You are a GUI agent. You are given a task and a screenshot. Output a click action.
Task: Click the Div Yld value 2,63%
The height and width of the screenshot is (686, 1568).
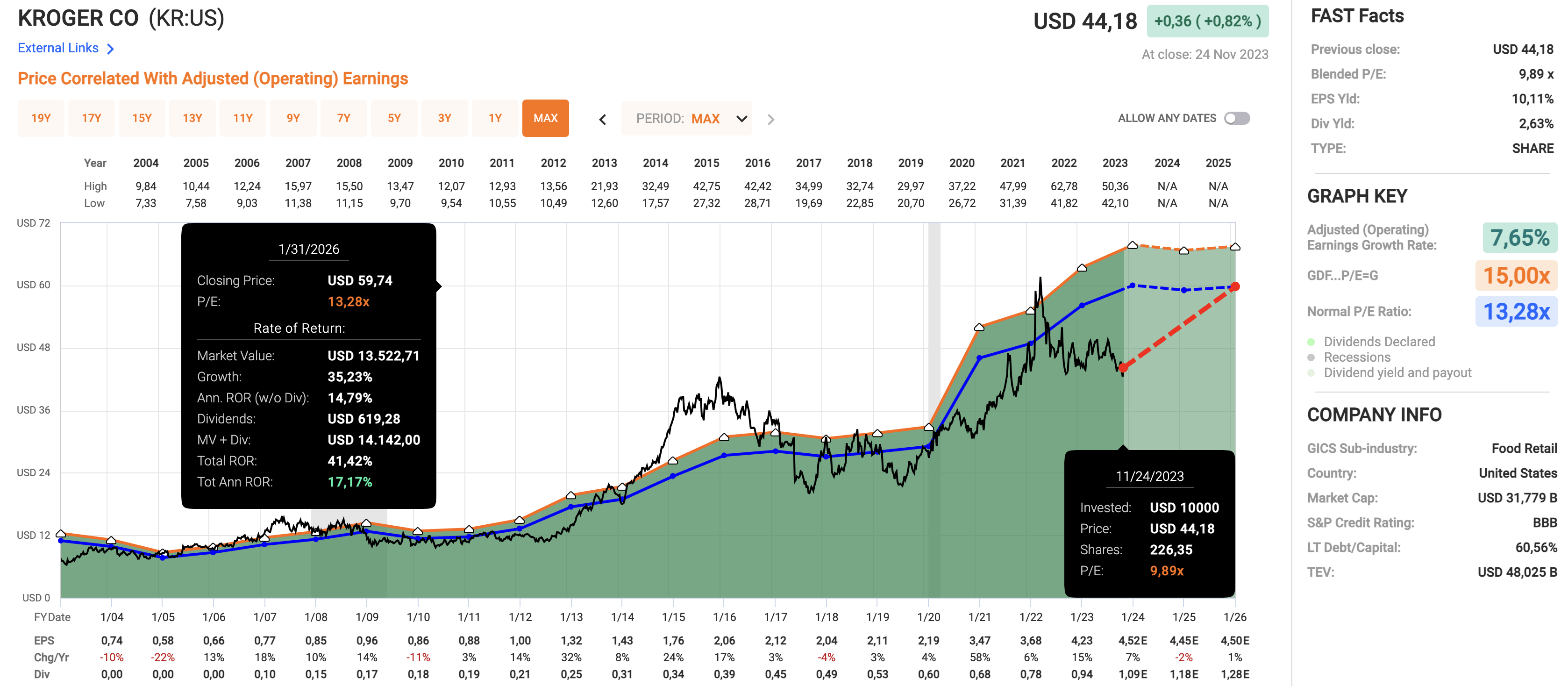(1536, 123)
